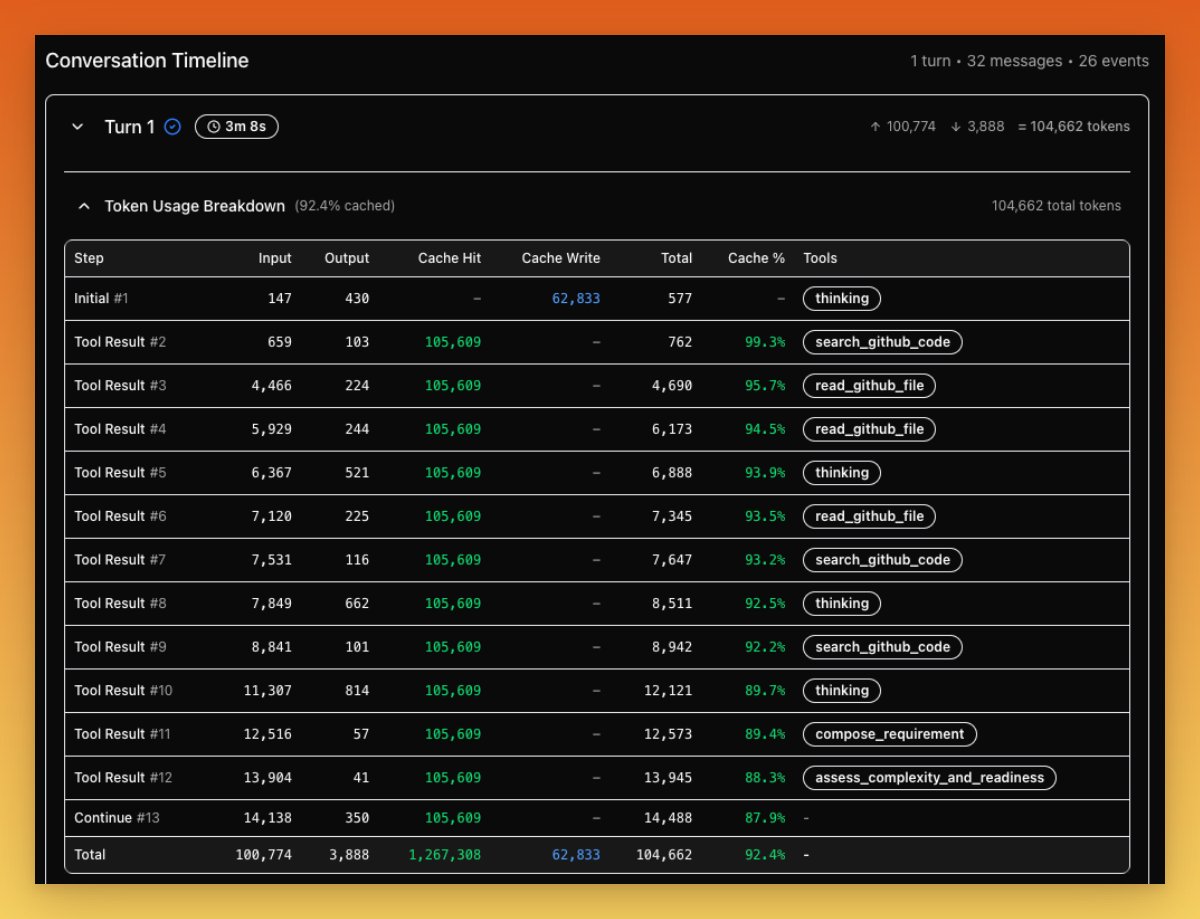1200x919 pixels.
Task: Select the assess_complexity_and_readiness tool tag
Action: coord(929,778)
